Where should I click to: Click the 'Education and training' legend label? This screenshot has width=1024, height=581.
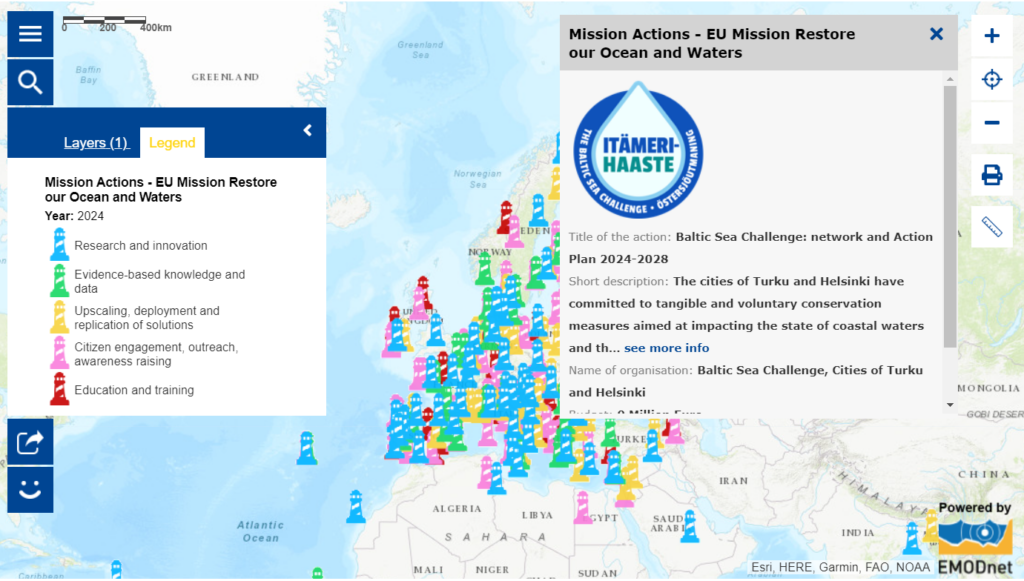134,390
